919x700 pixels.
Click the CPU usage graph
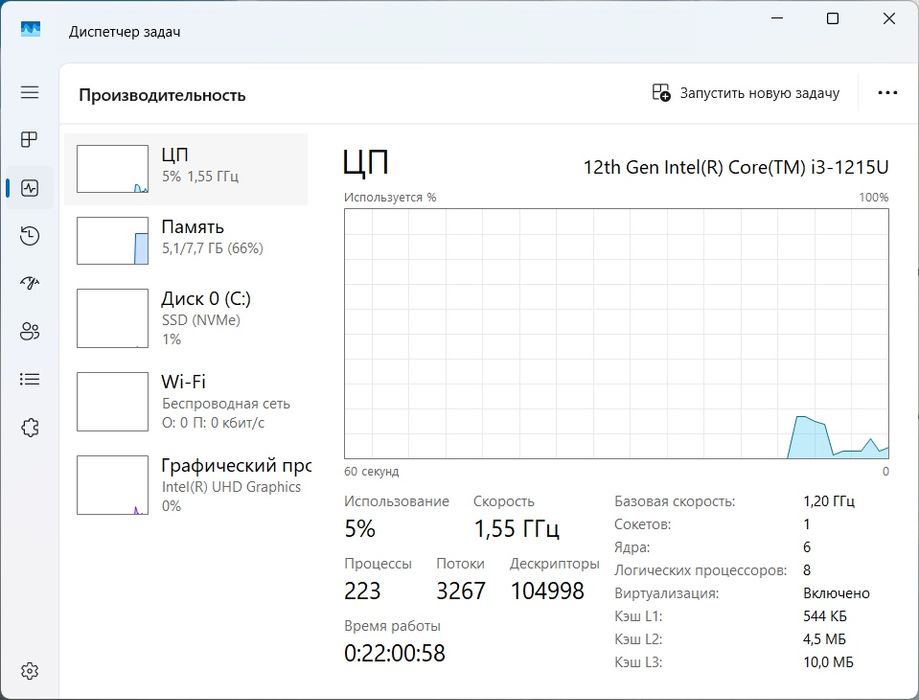[616, 333]
